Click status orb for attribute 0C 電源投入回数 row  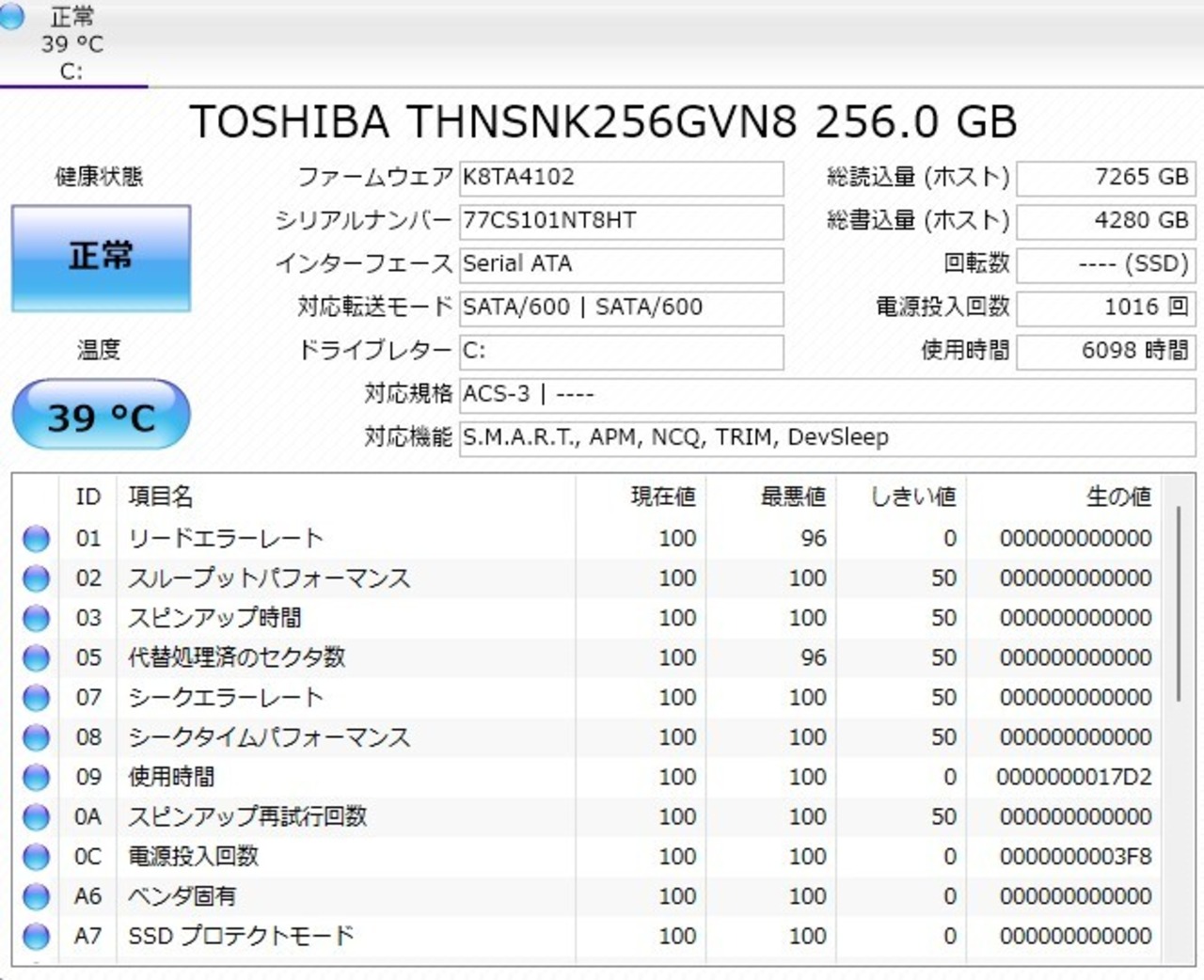click(36, 857)
